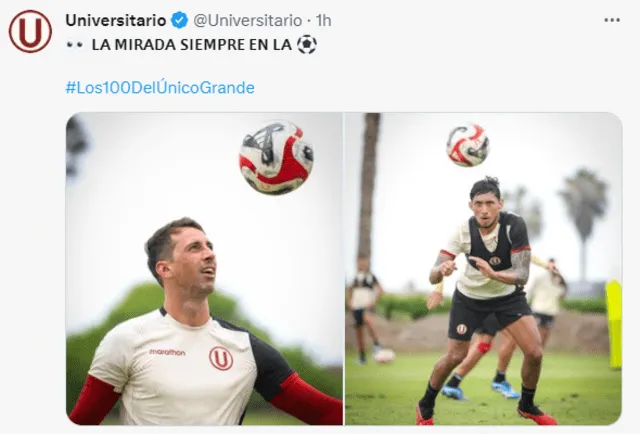Click the Universitario display name

pos(116,20)
